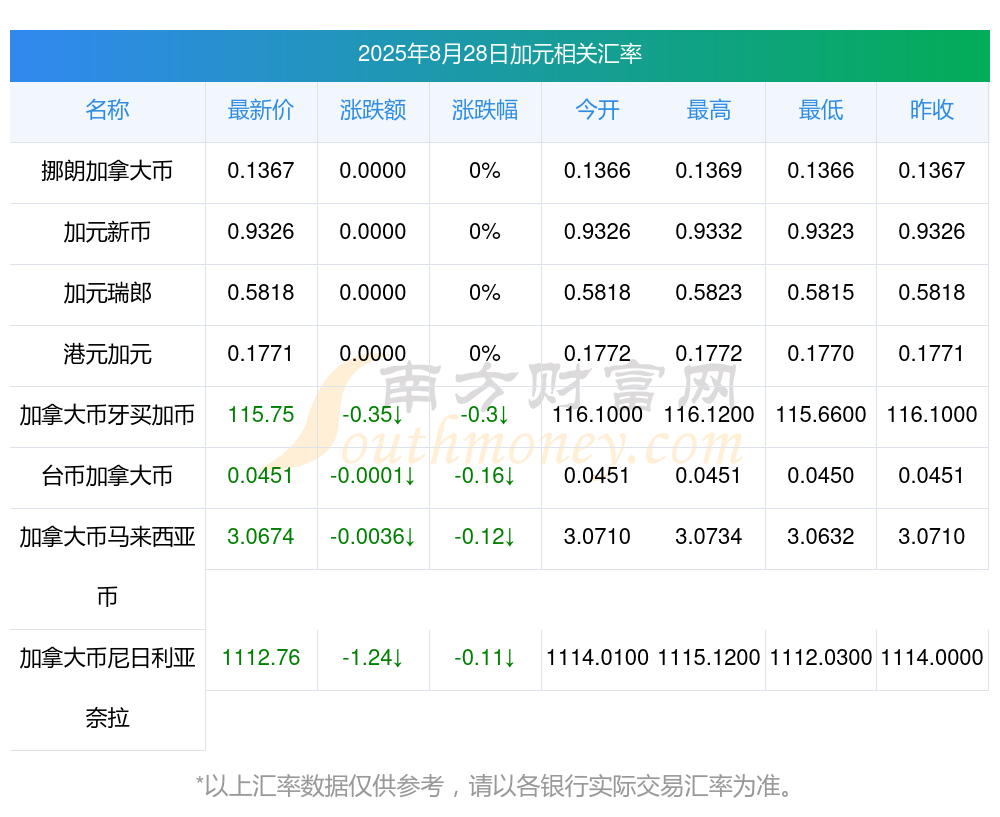The width and height of the screenshot is (1000, 817).
Task: Click the low value 0.1770
Action: [x=821, y=353]
